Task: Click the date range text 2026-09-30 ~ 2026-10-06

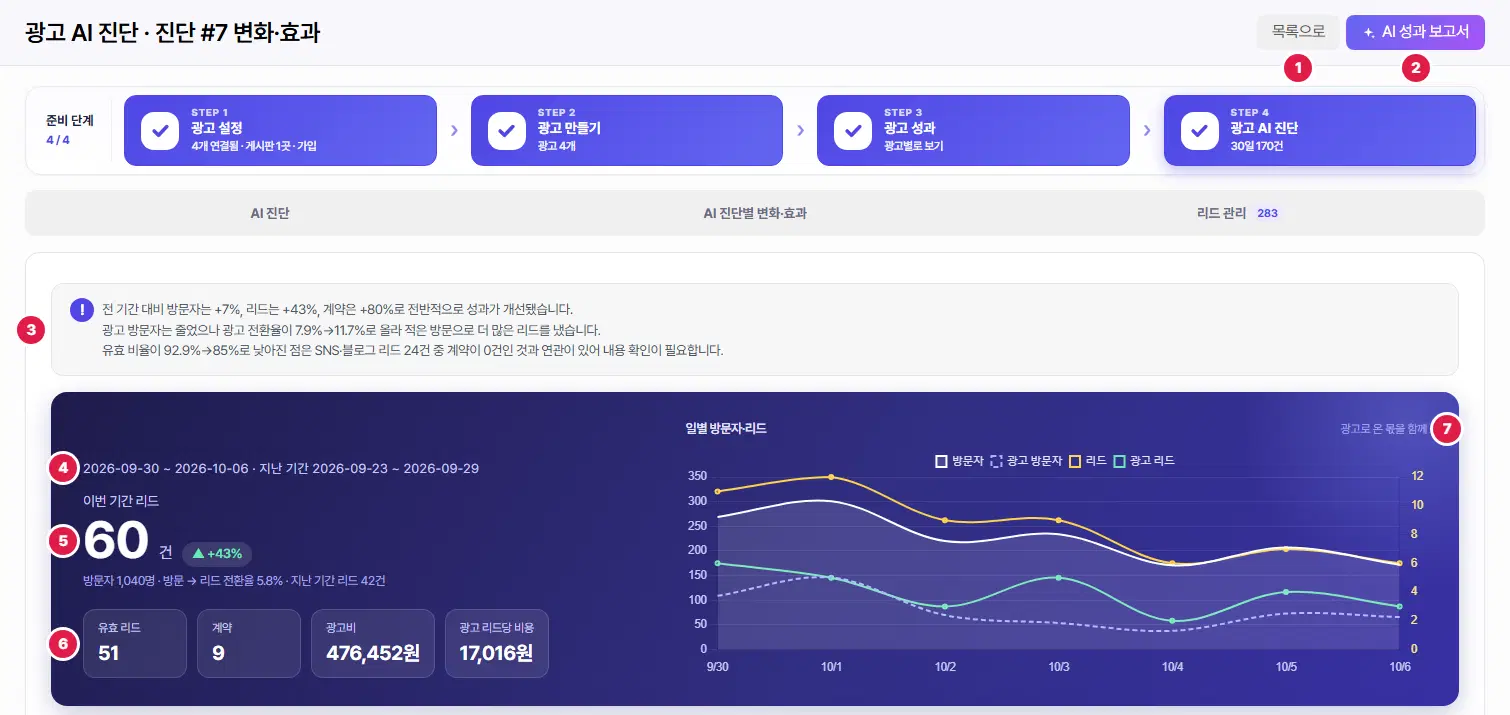Action: [x=167, y=468]
